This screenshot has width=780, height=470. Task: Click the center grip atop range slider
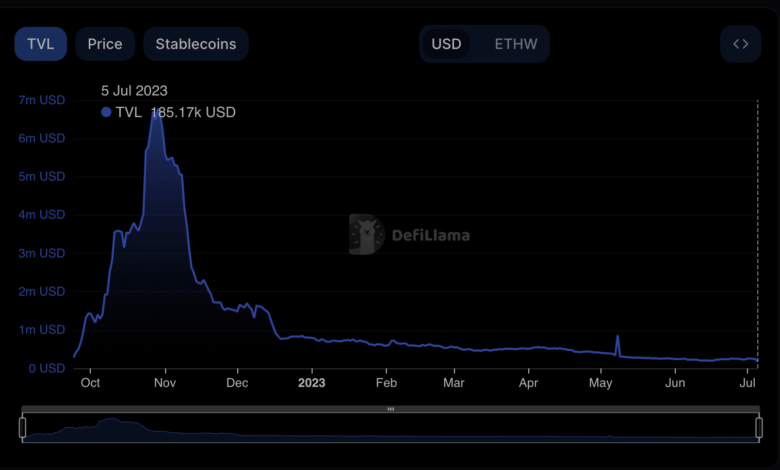pos(390,409)
